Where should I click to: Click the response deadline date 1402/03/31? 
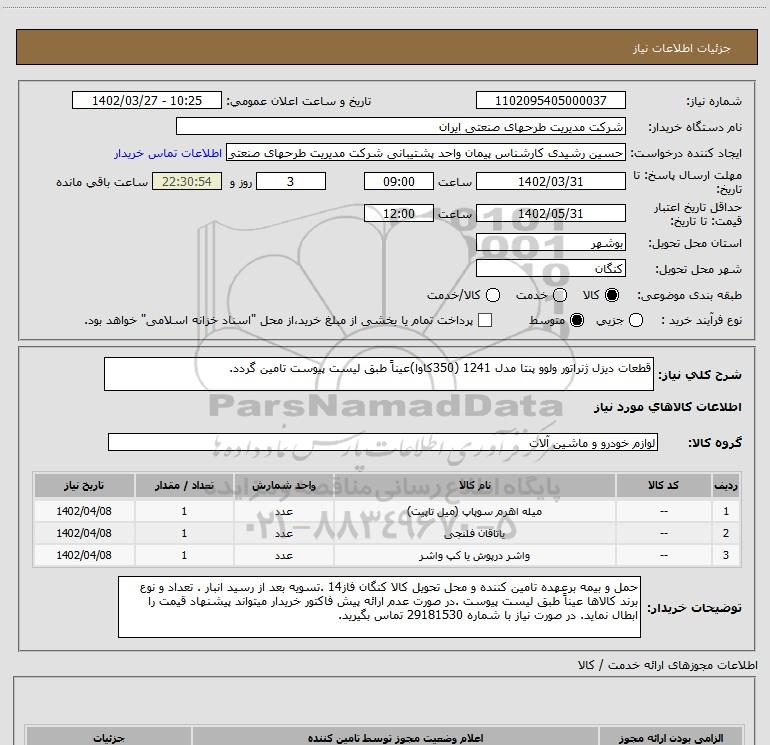click(550, 181)
